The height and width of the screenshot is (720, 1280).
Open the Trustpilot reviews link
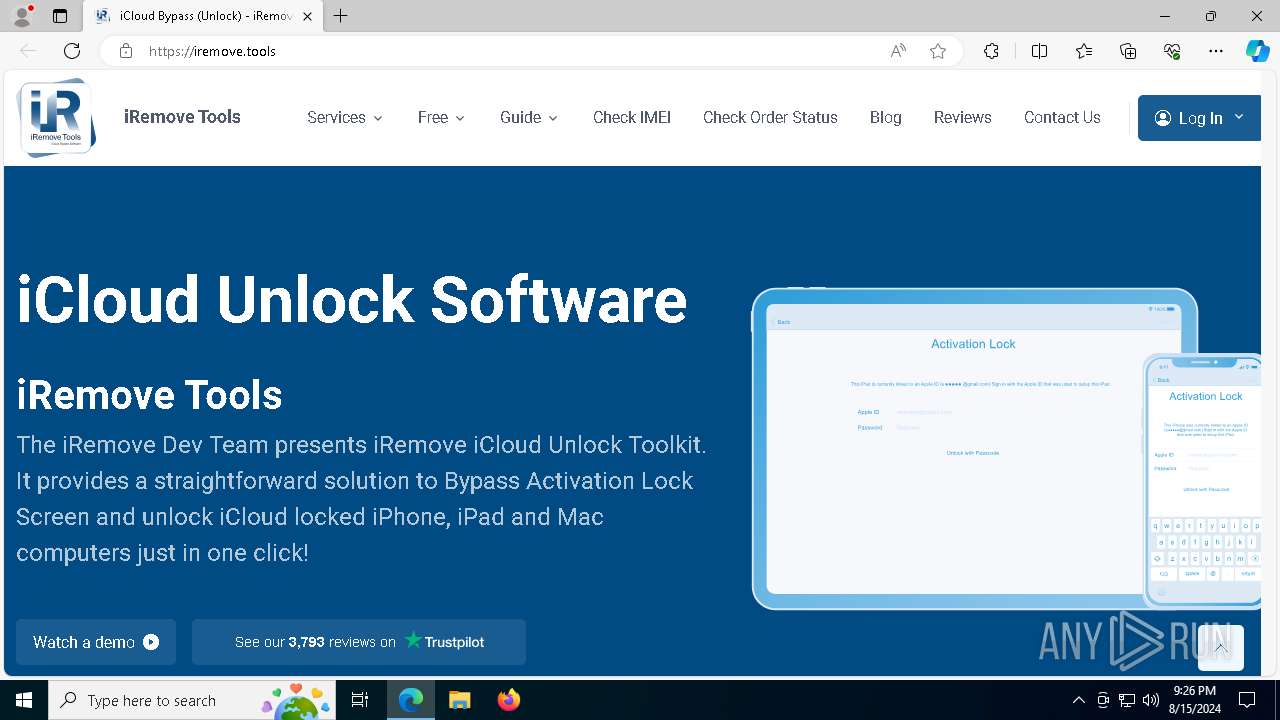359,642
